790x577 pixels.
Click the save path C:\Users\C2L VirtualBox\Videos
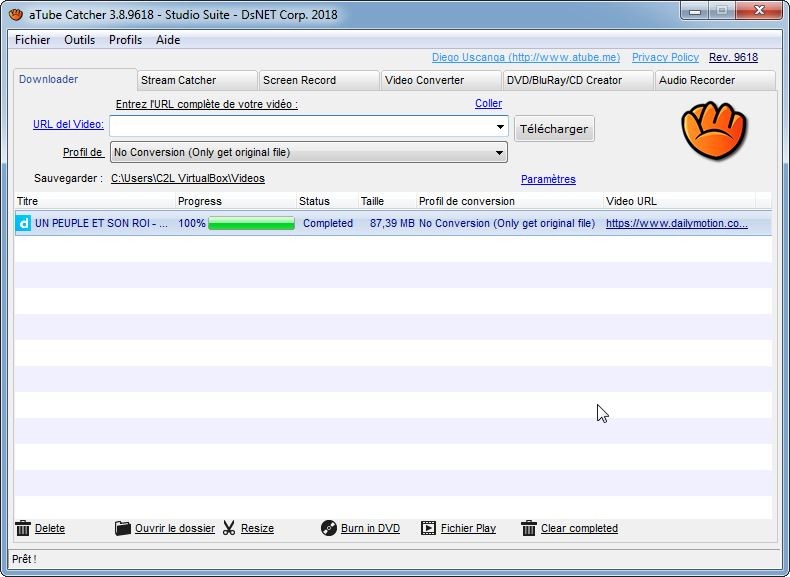click(x=188, y=178)
